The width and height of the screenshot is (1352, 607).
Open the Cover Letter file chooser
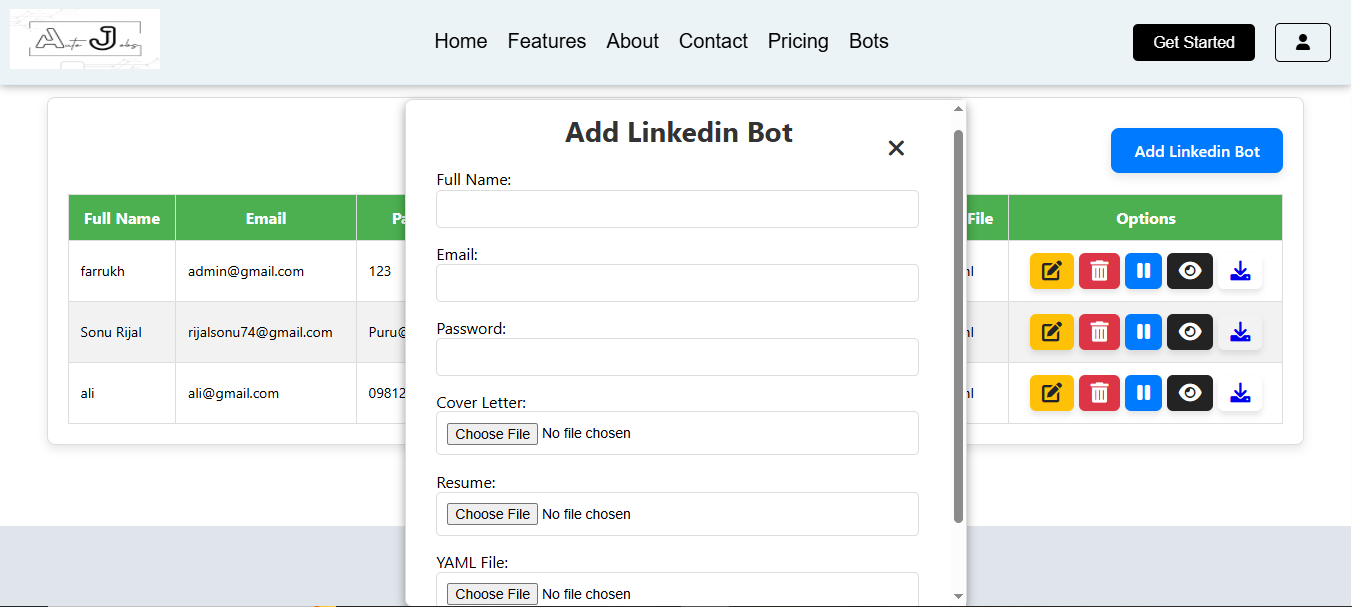coord(492,433)
